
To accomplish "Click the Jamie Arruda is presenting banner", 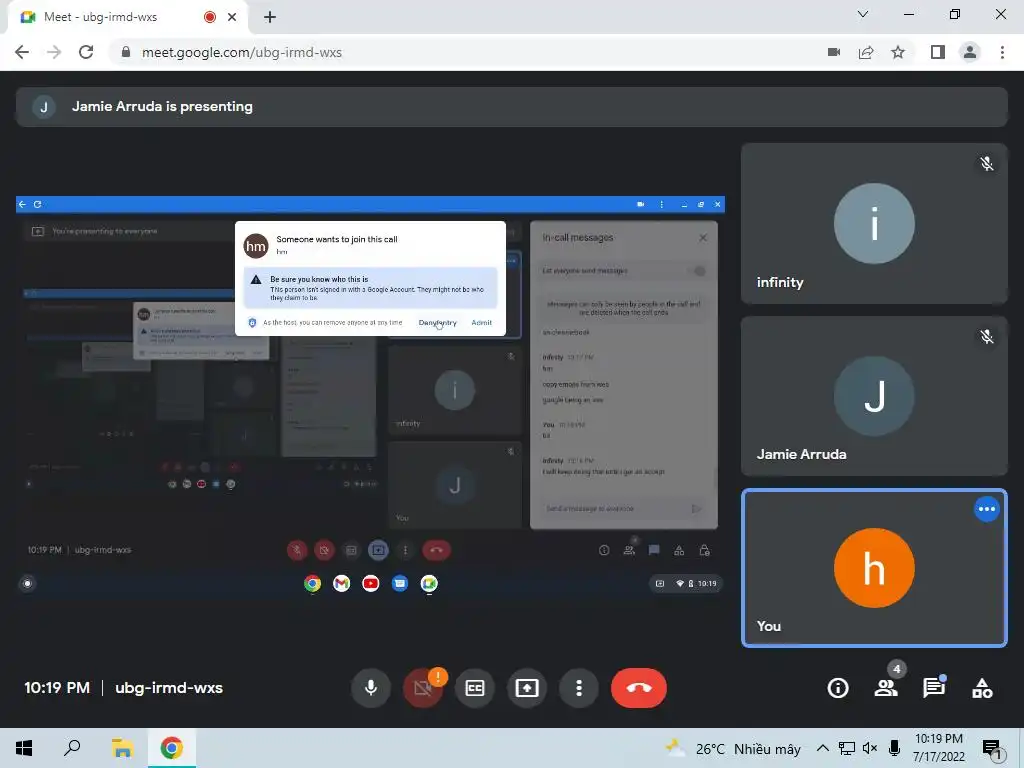I will coord(511,106).
